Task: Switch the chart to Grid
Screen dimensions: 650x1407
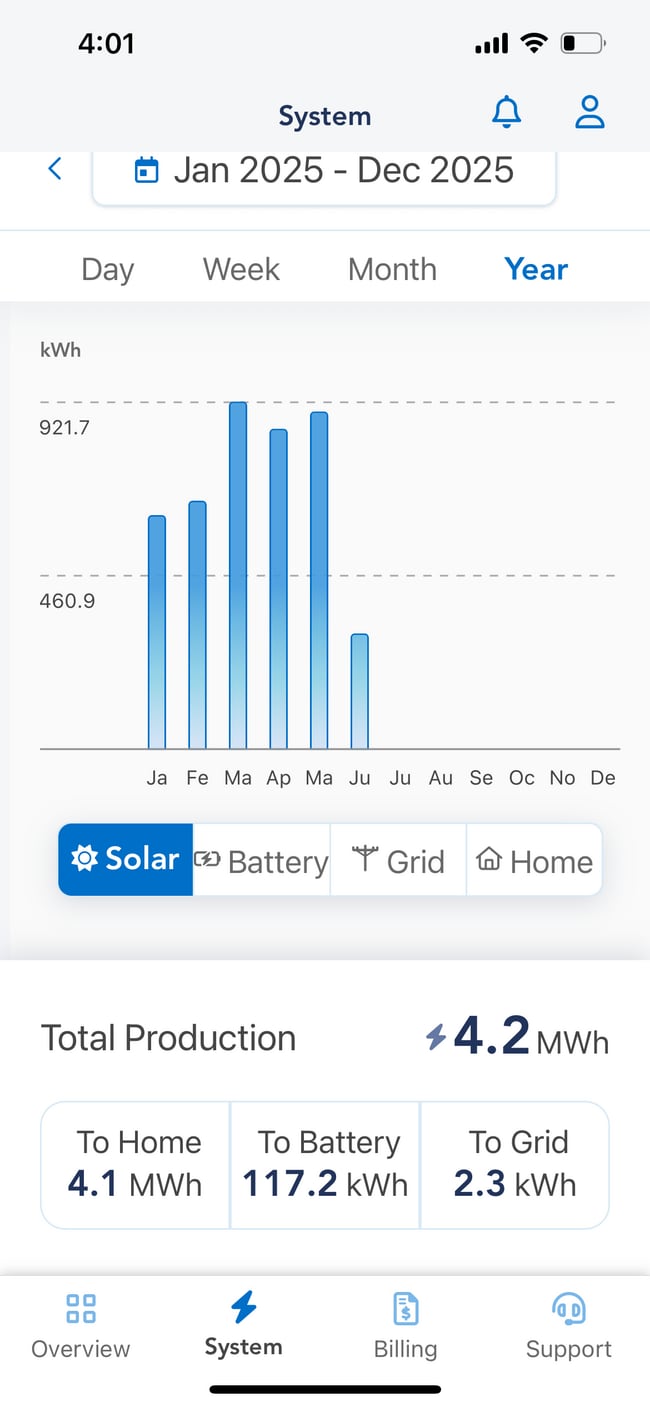Action: [x=398, y=860]
